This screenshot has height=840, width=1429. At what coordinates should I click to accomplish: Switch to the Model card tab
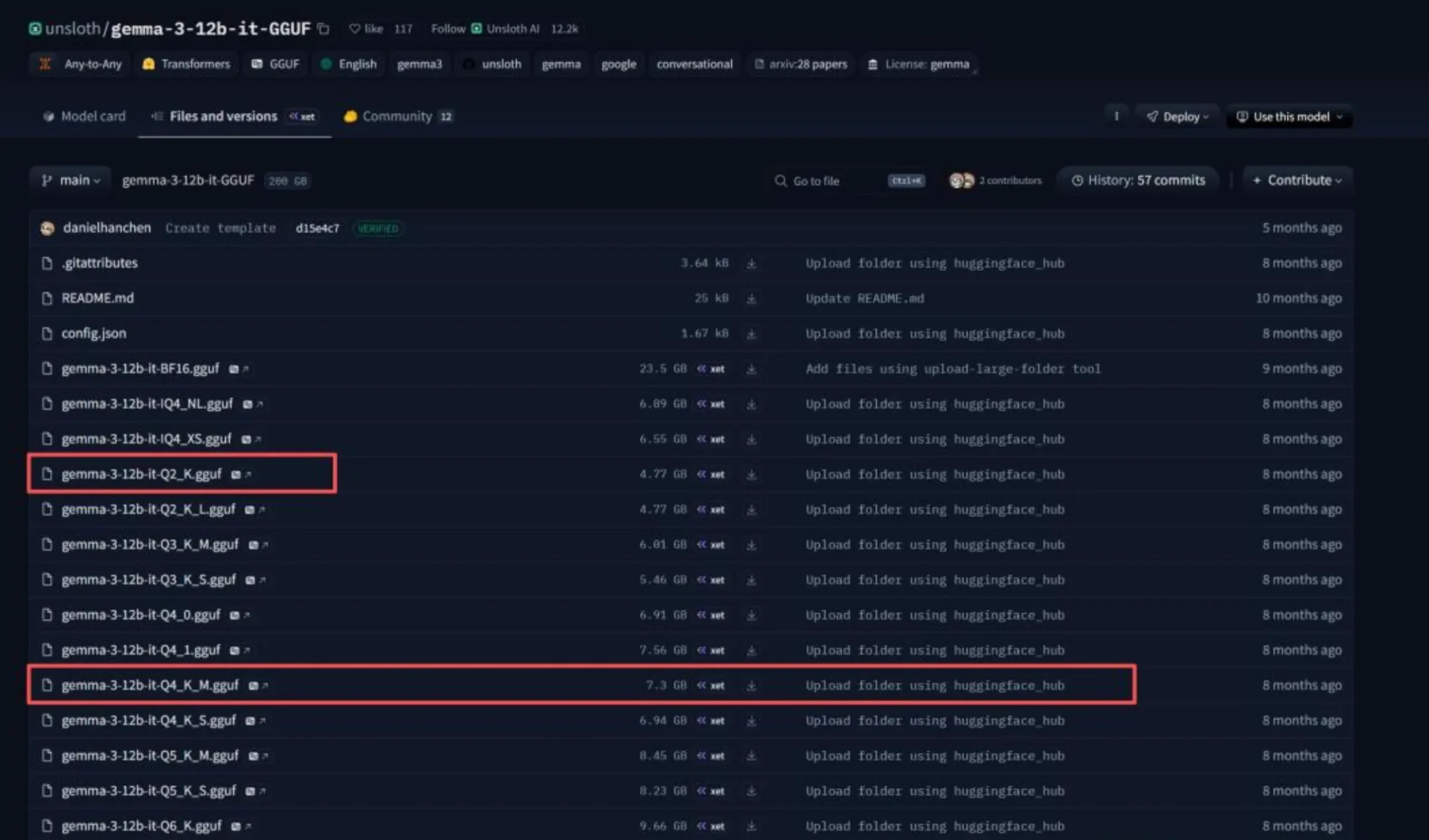[84, 116]
